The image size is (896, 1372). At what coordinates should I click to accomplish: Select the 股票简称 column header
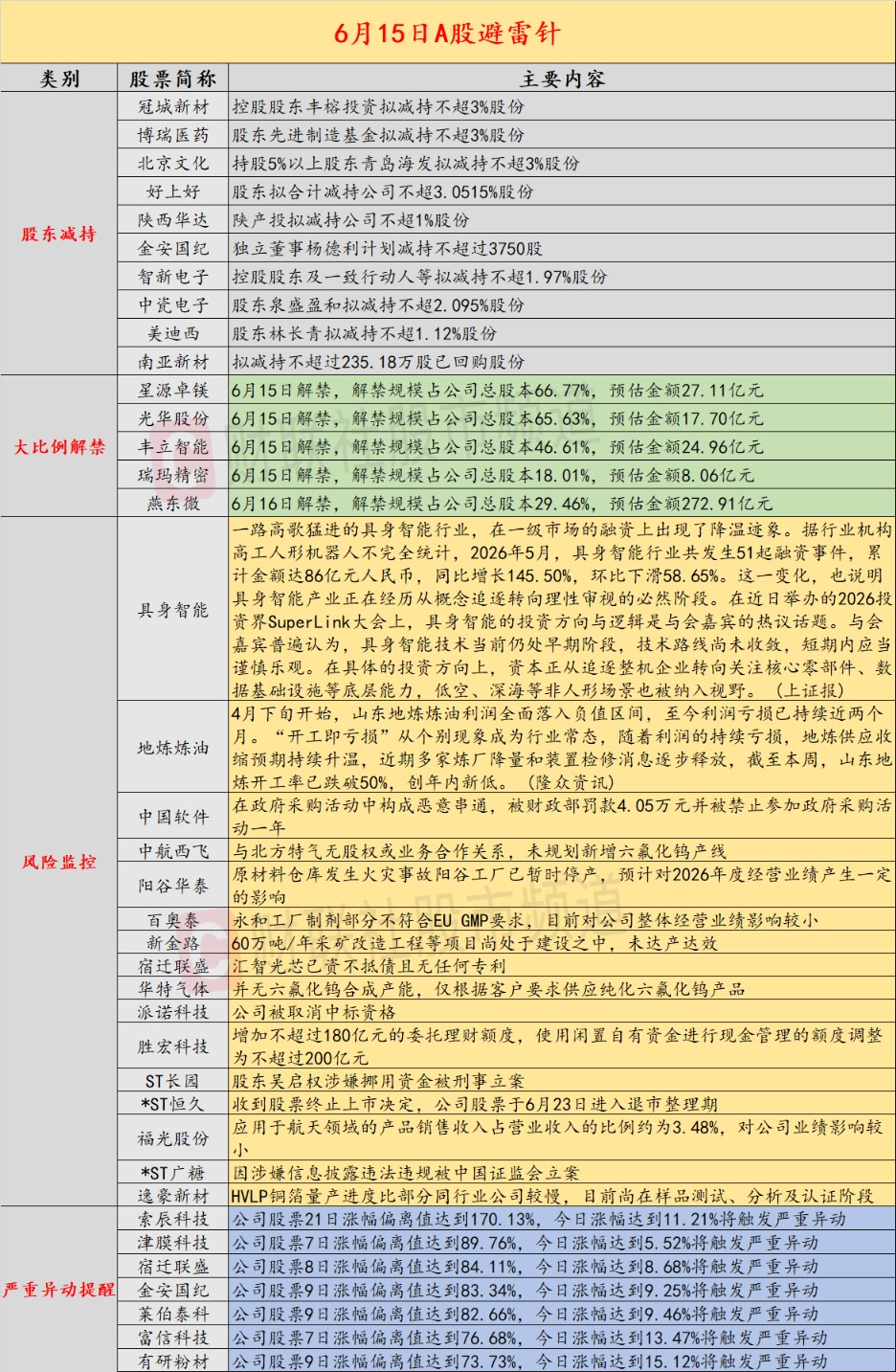point(173,79)
